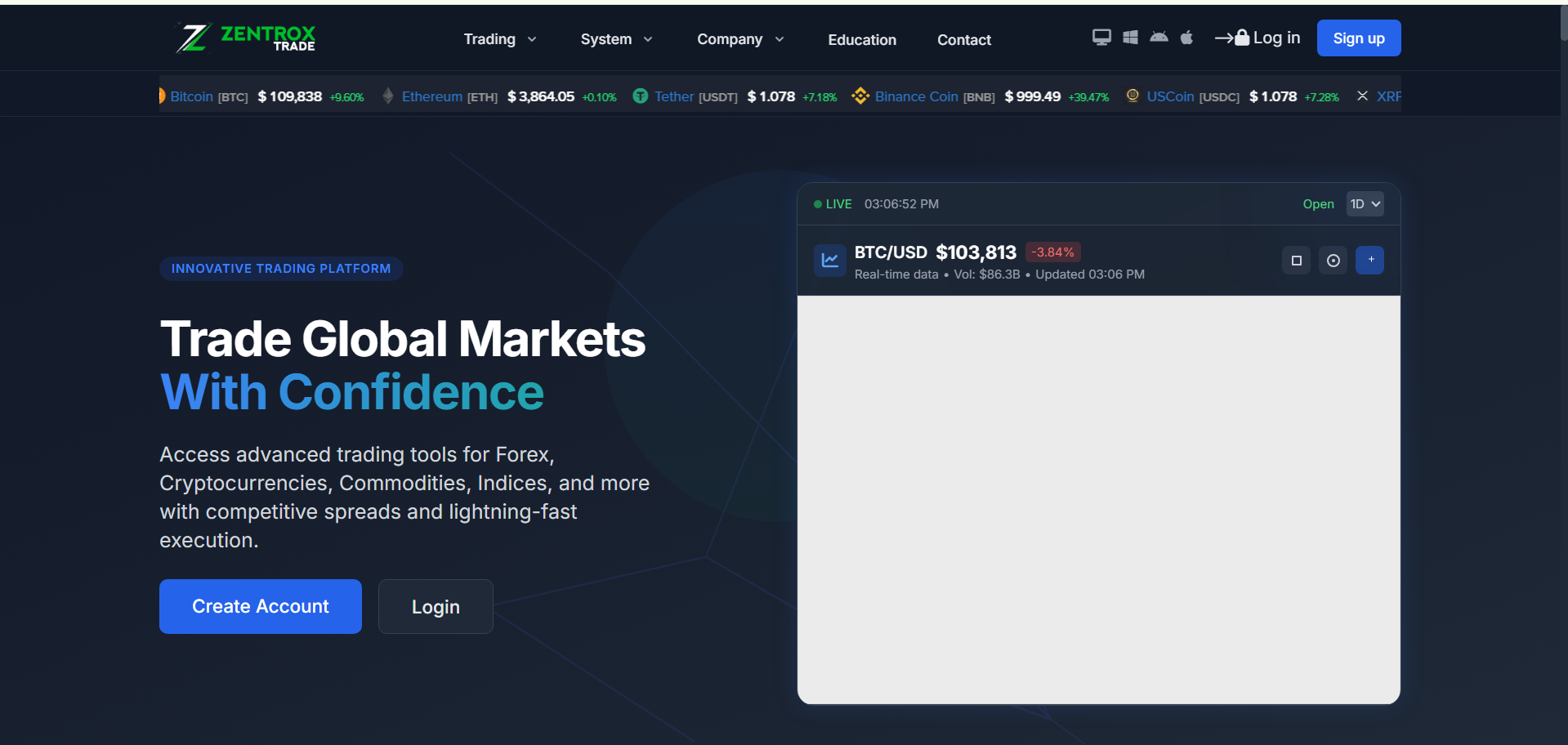
Task: Select the Apple platform icon in header
Action: pyautogui.click(x=1186, y=37)
